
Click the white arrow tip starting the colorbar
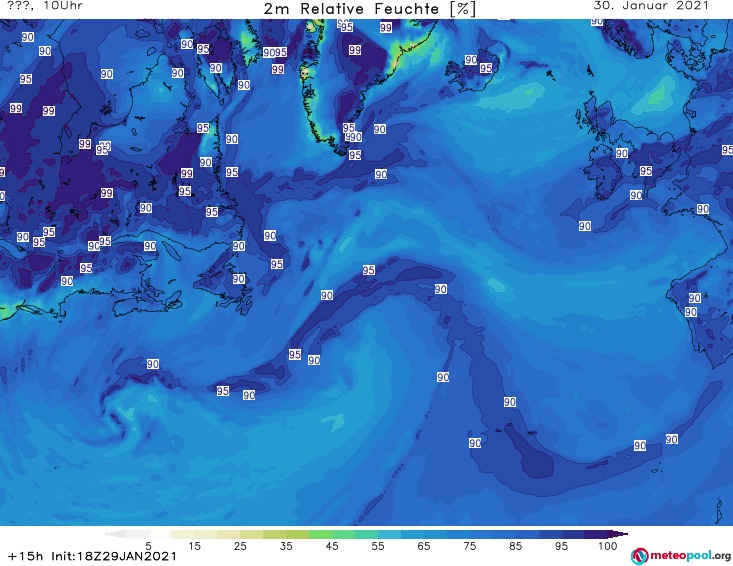[x=115, y=534]
